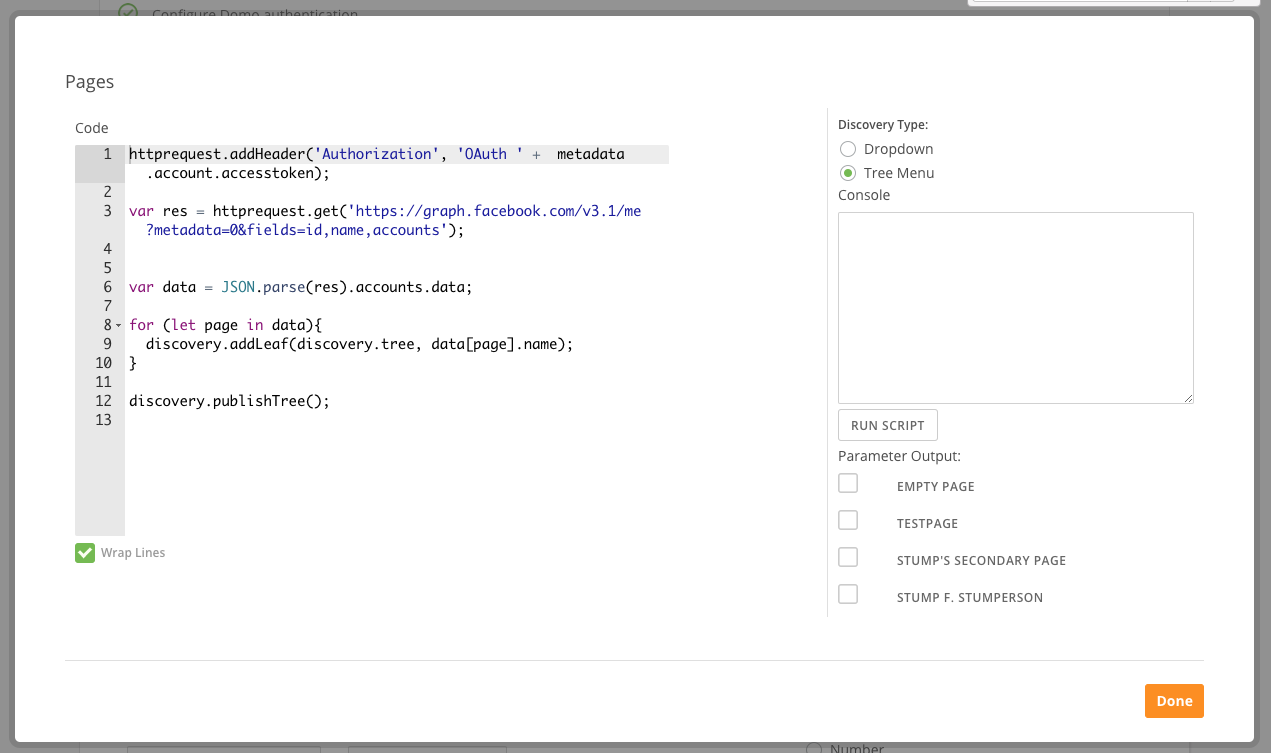Click line number 6 in the gutter
Screen dimensions: 1271x753
tap(107, 287)
